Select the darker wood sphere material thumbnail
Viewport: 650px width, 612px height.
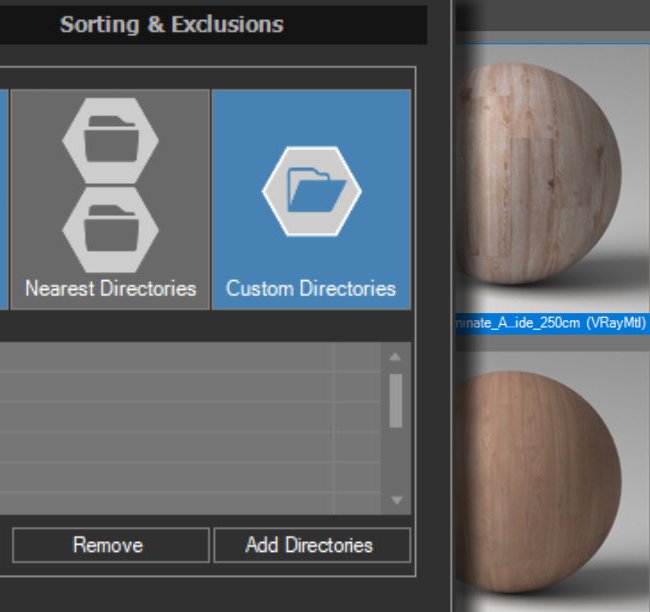(x=553, y=481)
